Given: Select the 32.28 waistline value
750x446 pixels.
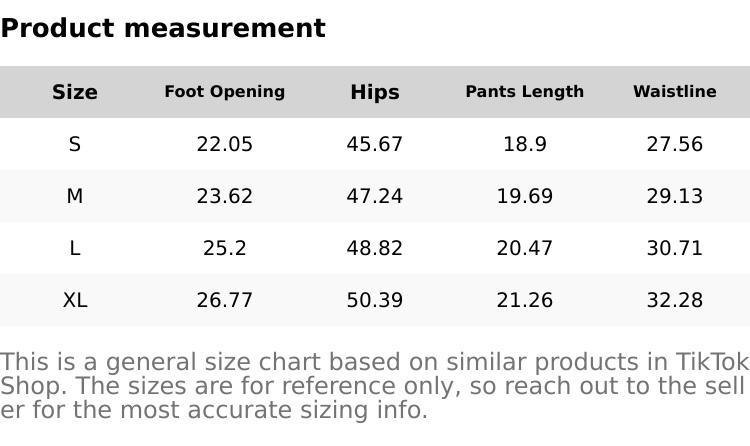Looking at the screenshot, I should [675, 300].
